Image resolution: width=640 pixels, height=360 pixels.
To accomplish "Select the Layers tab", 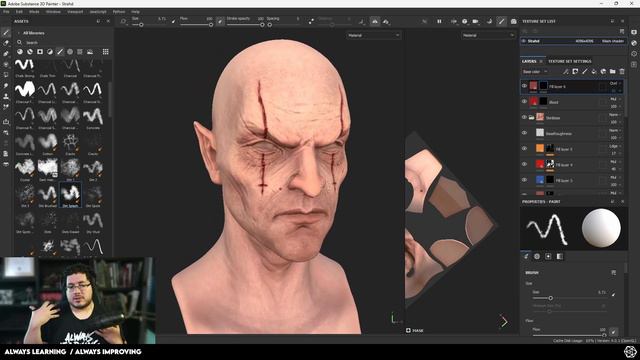I will 529,61.
